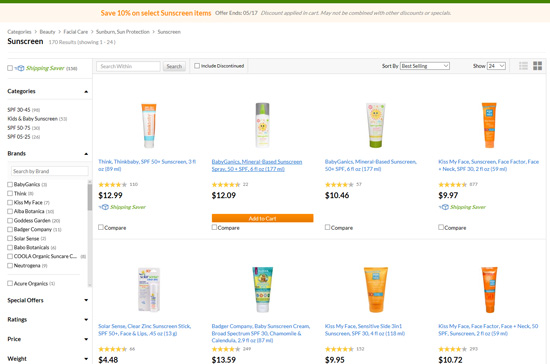
Task: Switch to list view layout icon
Action: (x=523, y=66)
